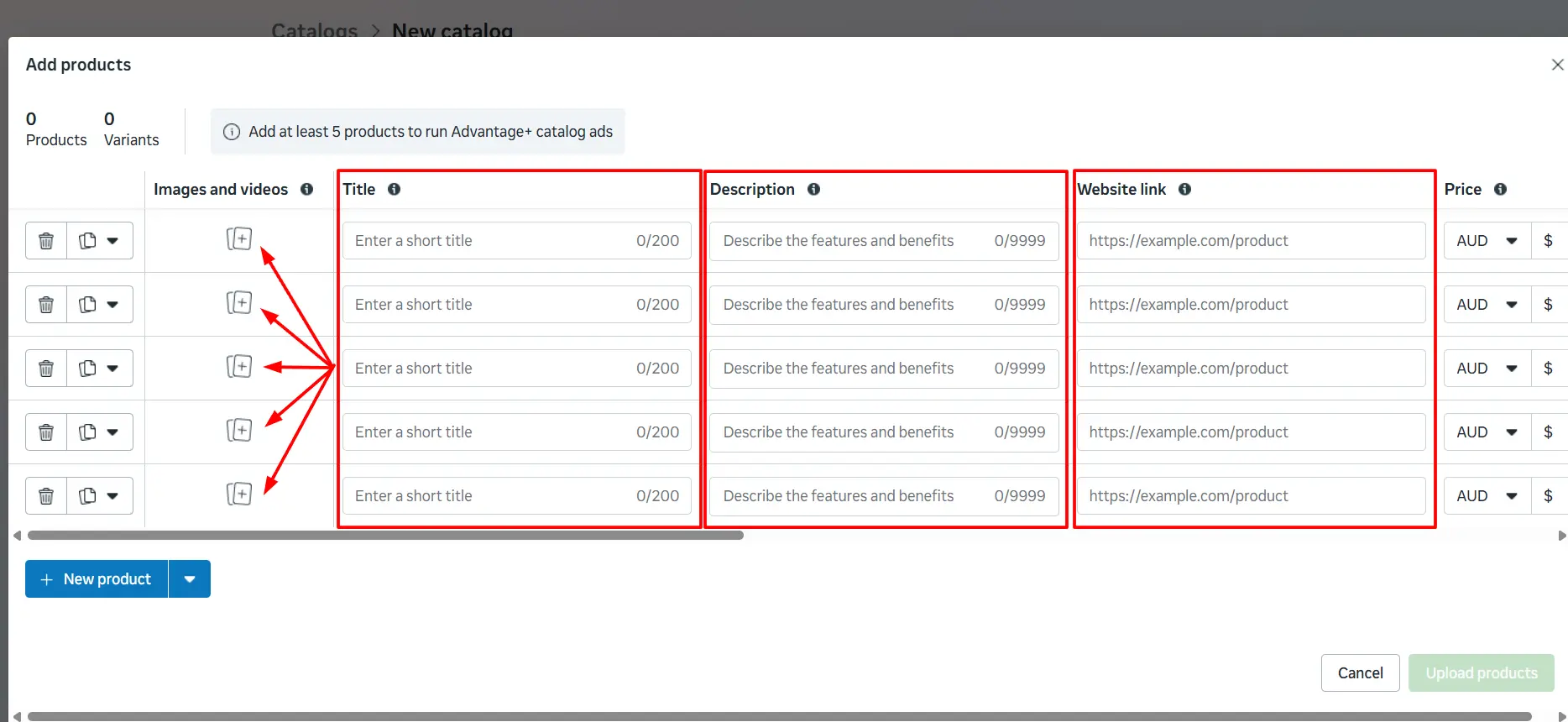Open the AUD currency dropdown in the fifth row

click(x=1487, y=496)
